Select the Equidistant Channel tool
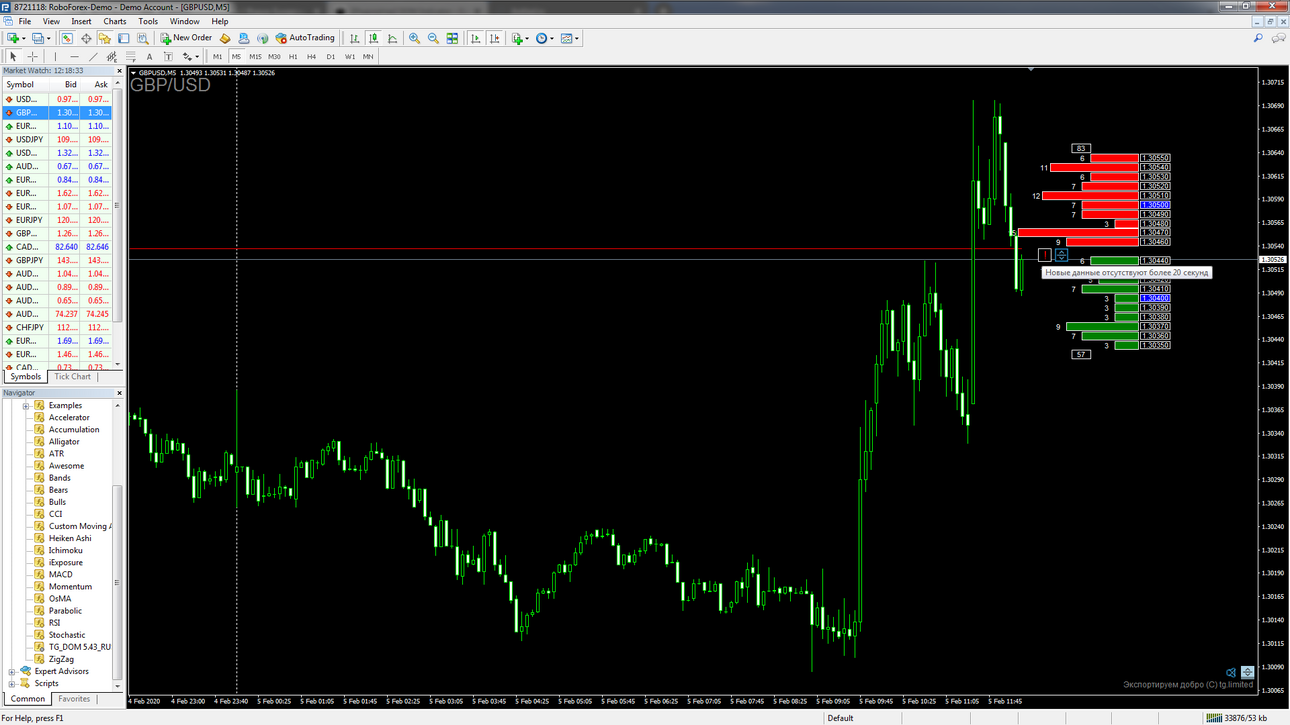 click(112, 56)
